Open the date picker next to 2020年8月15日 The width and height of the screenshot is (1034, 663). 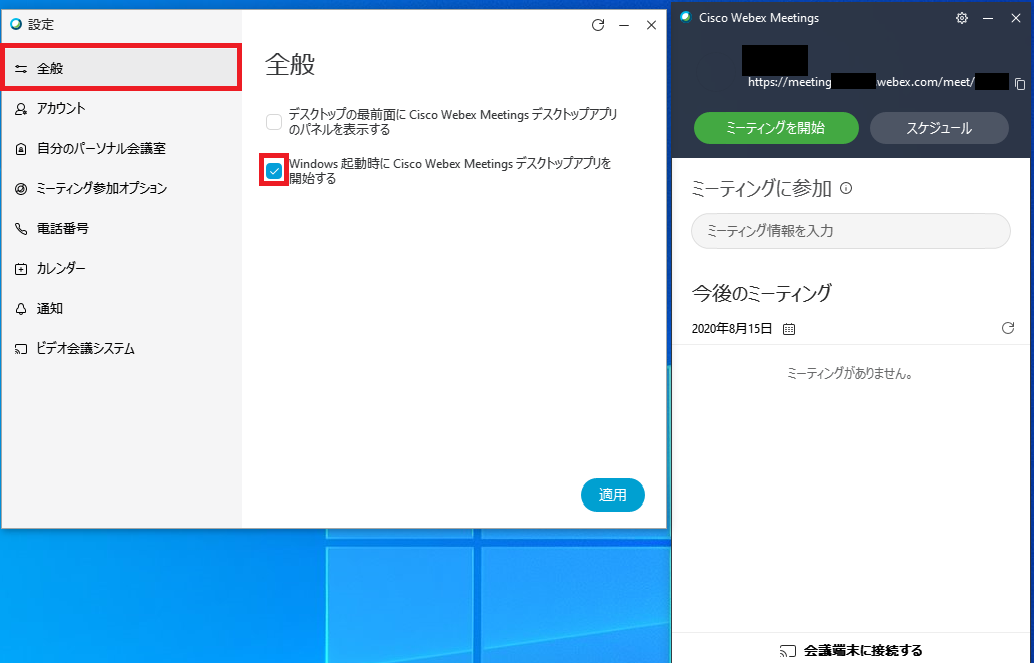point(788,328)
